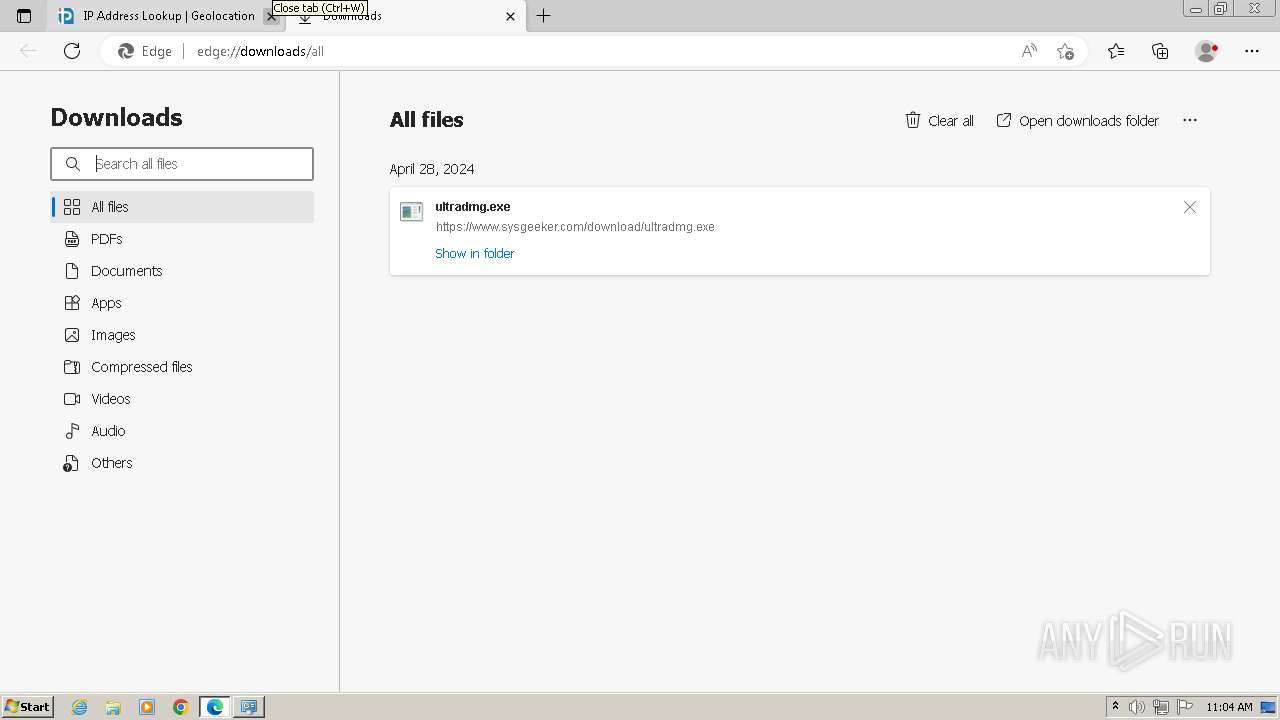Open Action Center flag icon

[x=1185, y=707]
